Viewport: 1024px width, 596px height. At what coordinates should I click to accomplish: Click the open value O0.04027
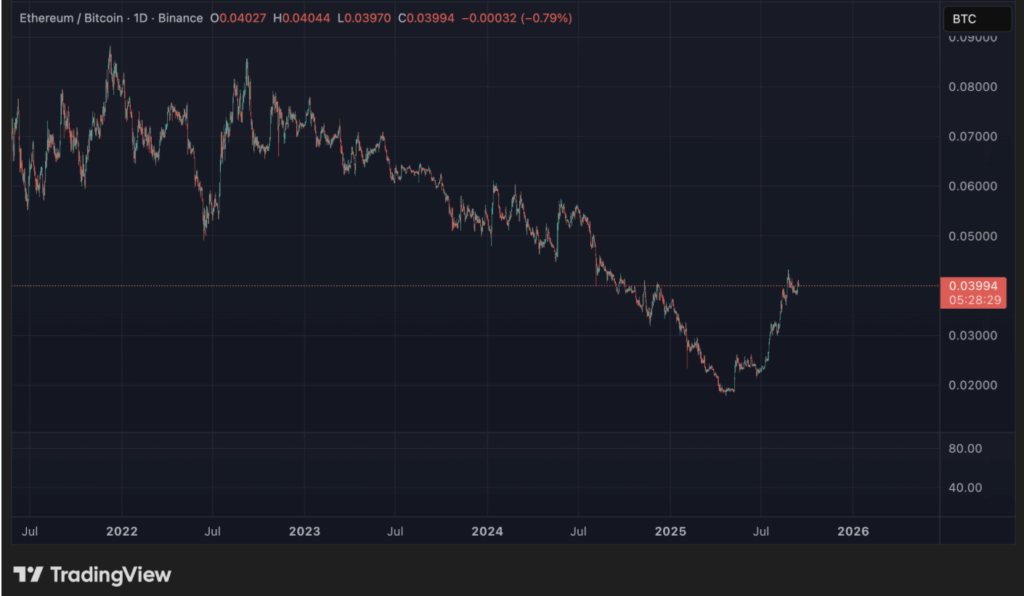tap(238, 18)
